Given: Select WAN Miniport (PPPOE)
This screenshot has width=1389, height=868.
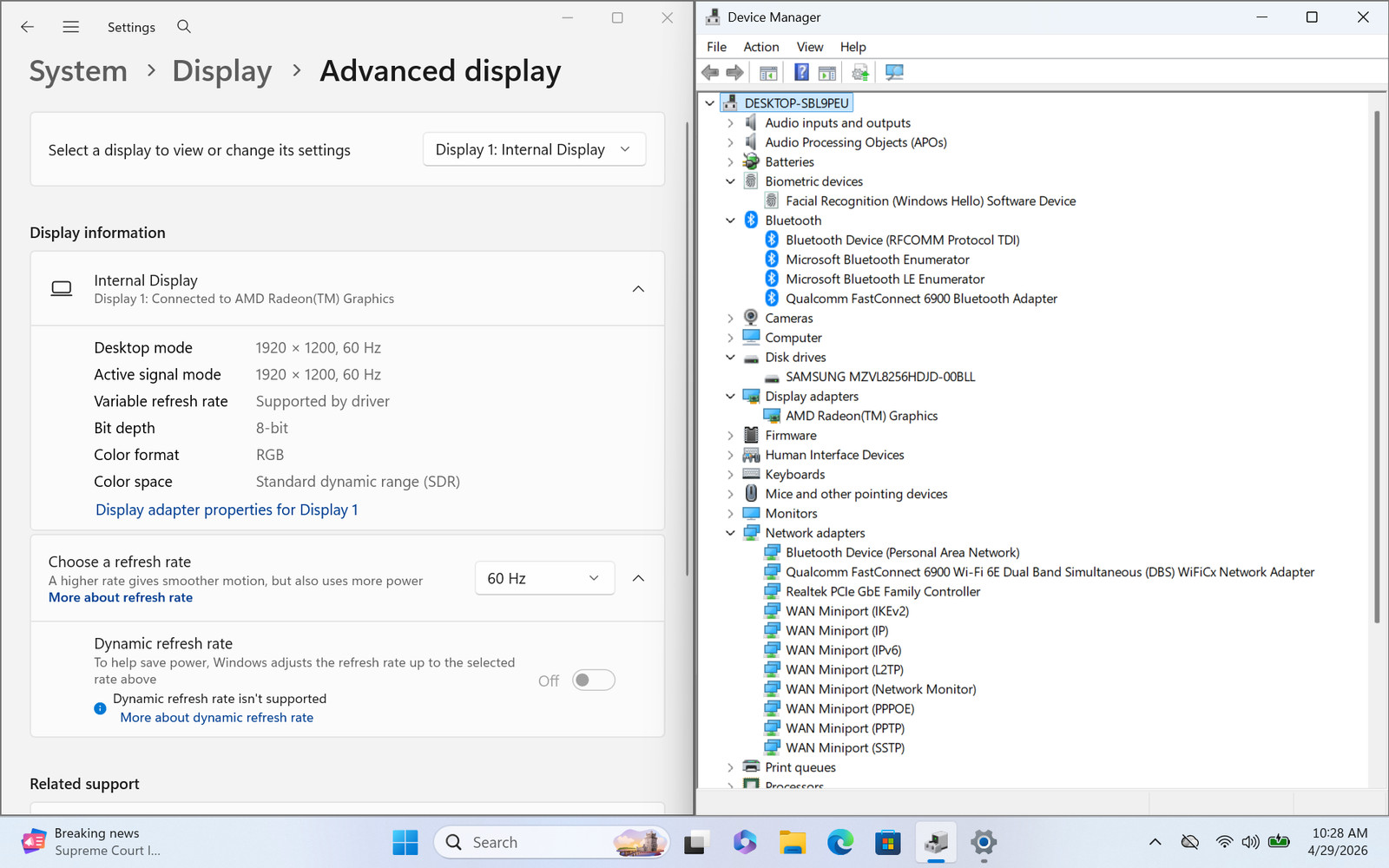Looking at the screenshot, I should coord(850,709).
